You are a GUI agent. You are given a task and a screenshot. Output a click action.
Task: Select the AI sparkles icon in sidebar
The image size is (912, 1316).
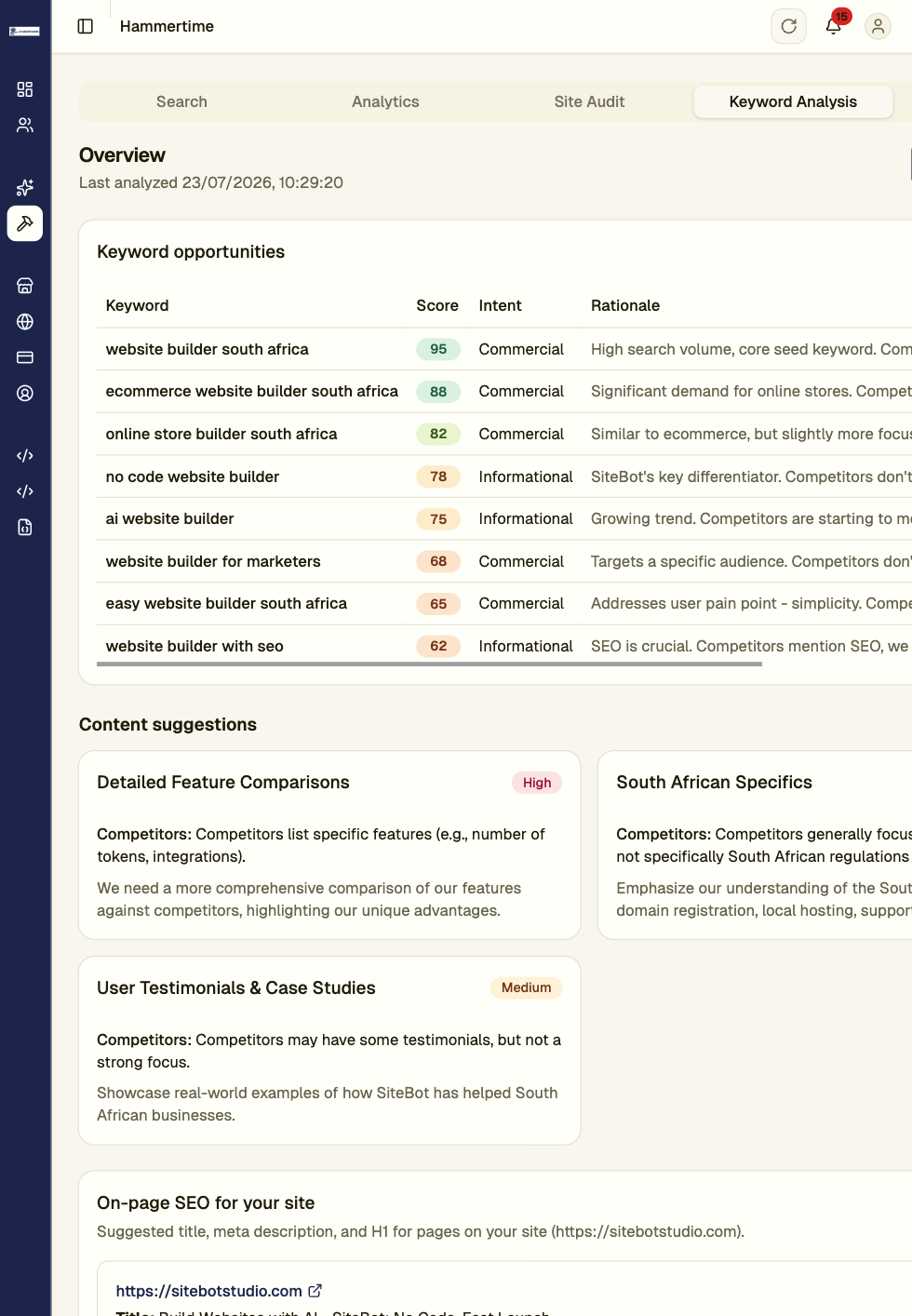(x=25, y=188)
